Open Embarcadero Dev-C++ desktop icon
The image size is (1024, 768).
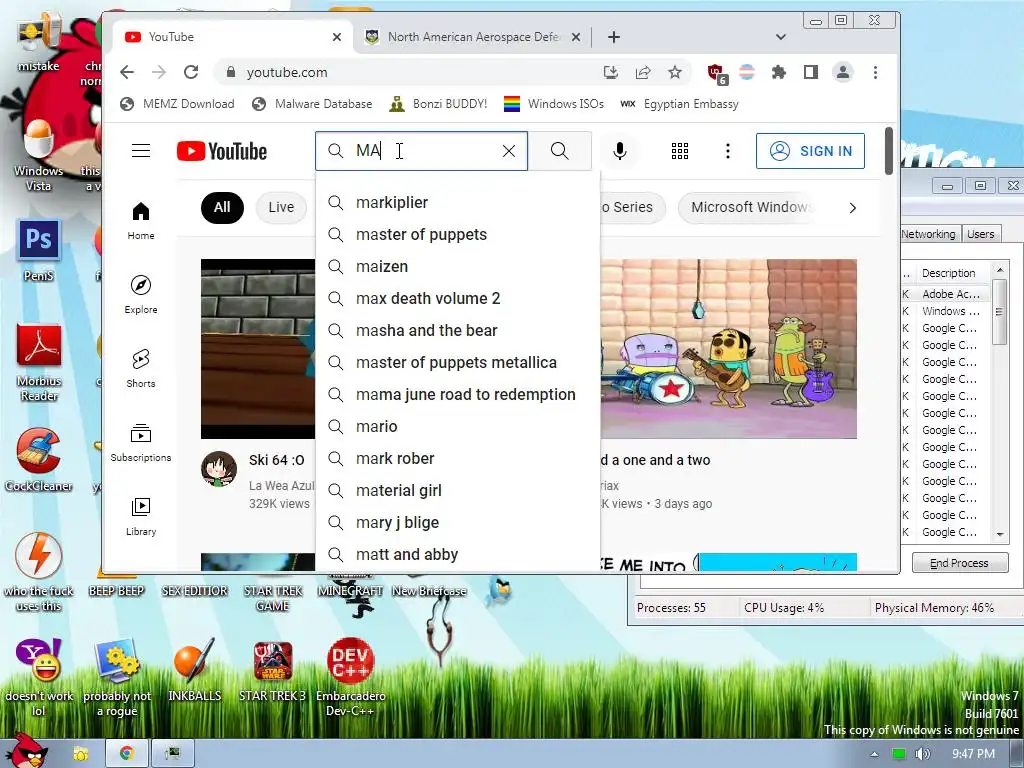(351, 678)
